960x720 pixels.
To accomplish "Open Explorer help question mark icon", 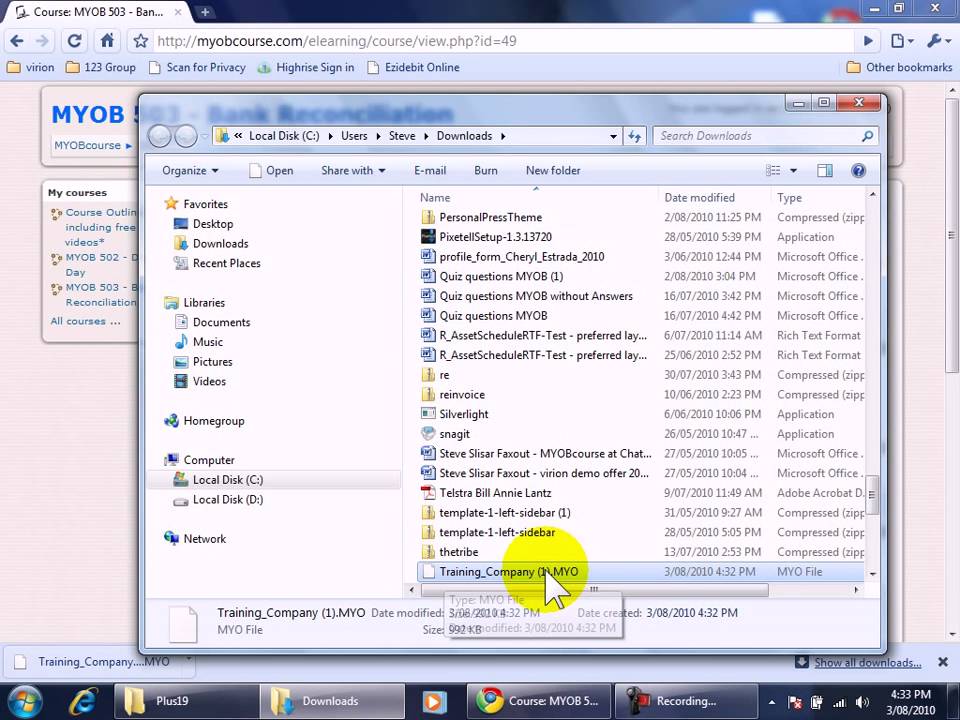I will (x=858, y=171).
